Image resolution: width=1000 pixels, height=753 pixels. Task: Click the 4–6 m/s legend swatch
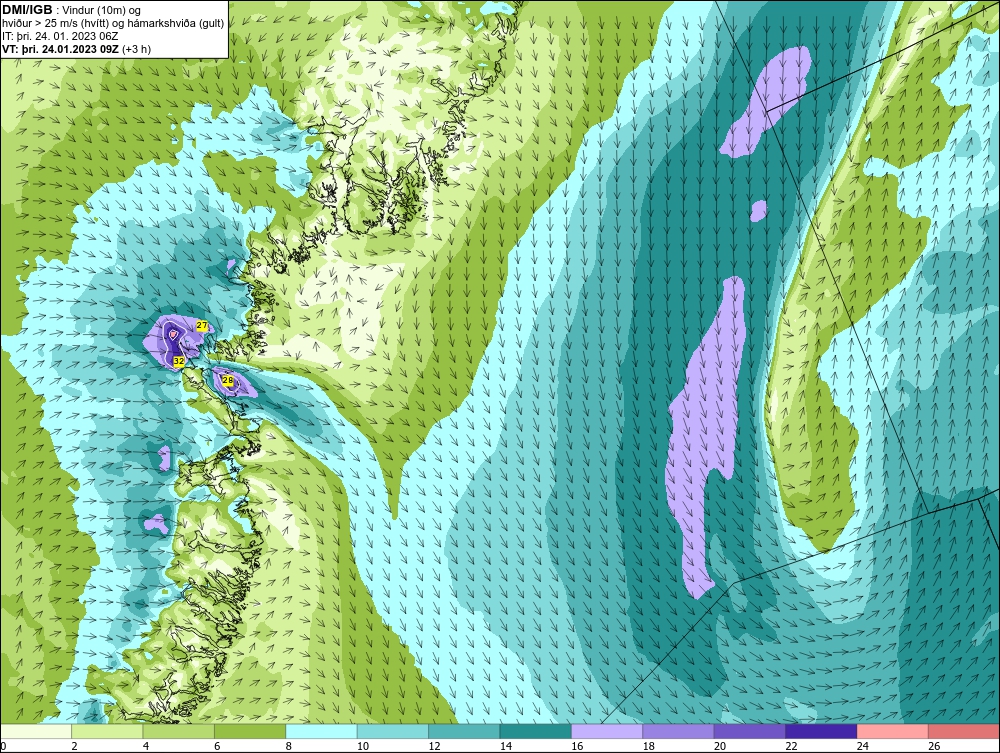[x=179, y=731]
